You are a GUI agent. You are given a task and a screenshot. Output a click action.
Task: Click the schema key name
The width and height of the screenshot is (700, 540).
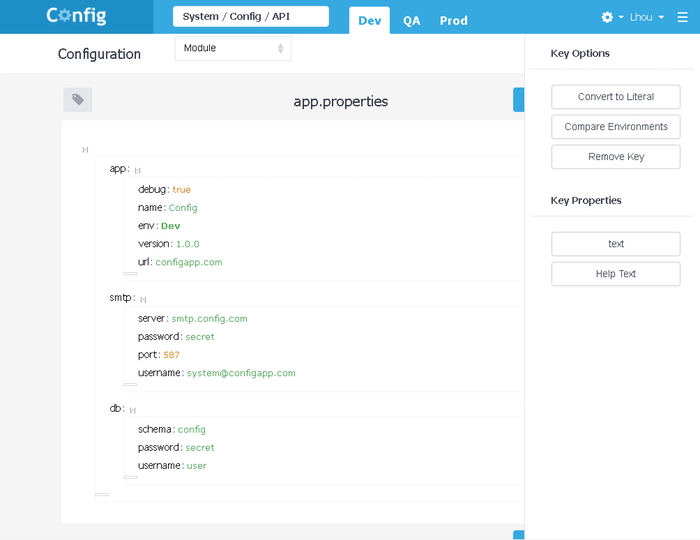[x=154, y=429]
